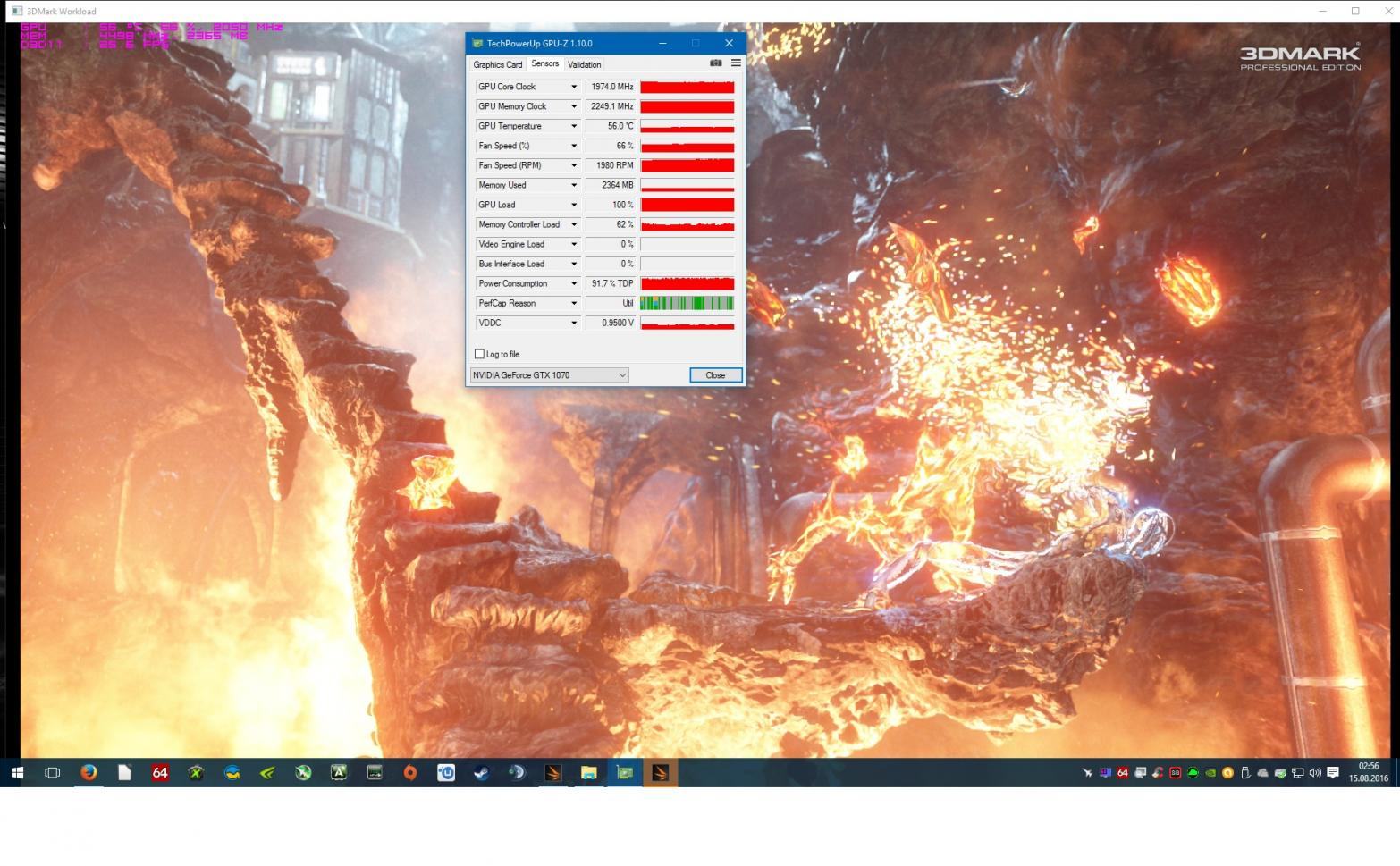Click the airplane mode tray icon
Viewport: 1400px width, 866px height.
point(1087,773)
